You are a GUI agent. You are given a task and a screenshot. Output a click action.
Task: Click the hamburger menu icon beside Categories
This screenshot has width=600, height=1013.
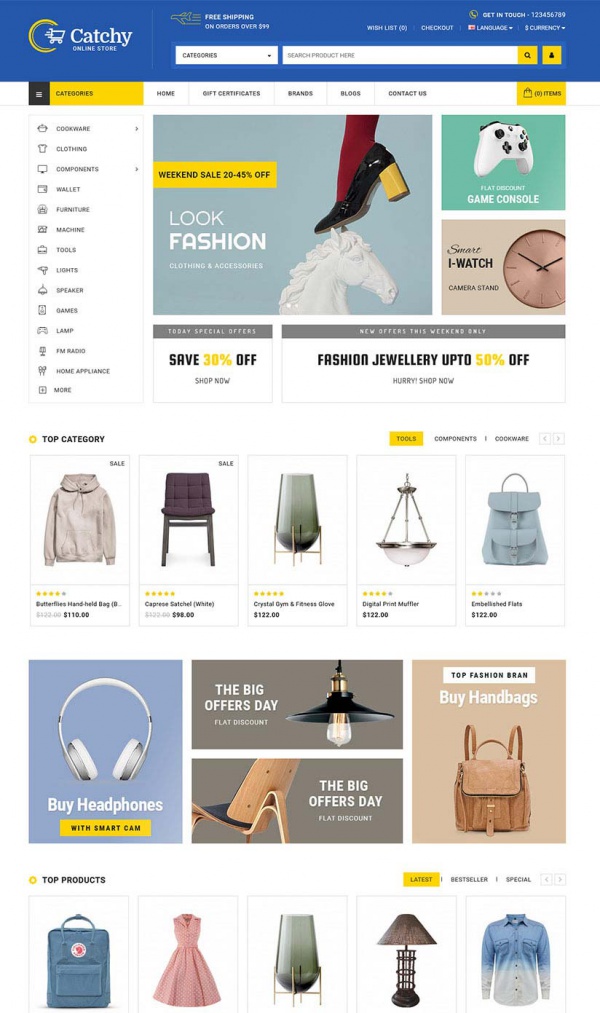[39, 94]
